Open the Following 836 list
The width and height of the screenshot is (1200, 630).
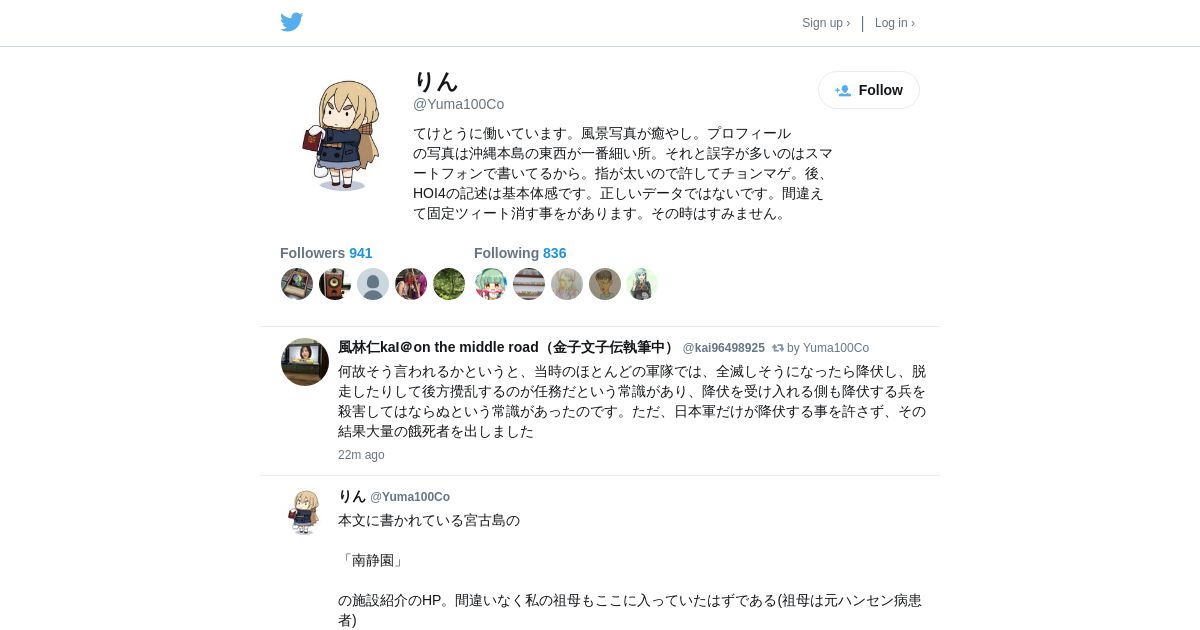pos(520,253)
